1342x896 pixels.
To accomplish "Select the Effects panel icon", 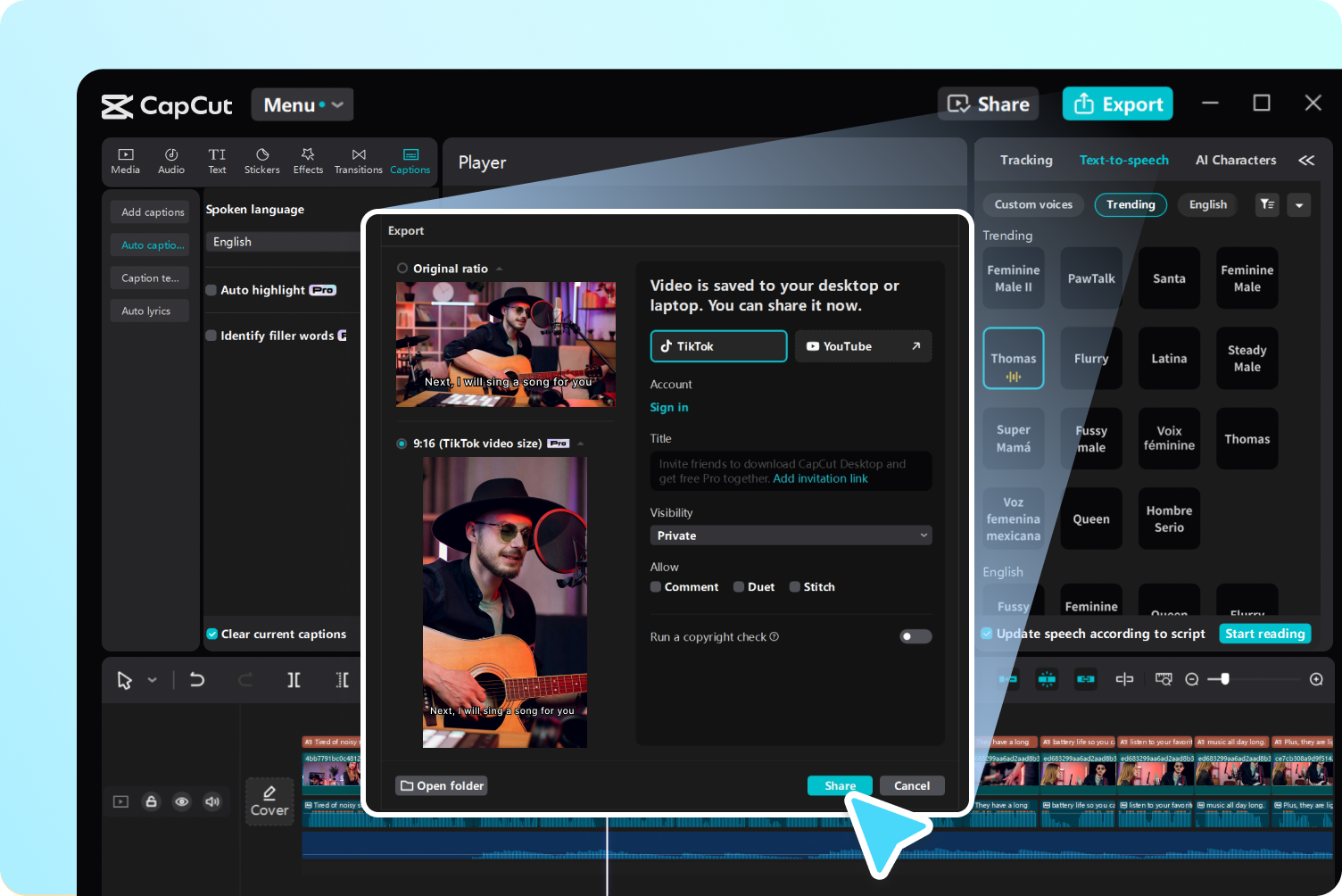I will (x=307, y=161).
